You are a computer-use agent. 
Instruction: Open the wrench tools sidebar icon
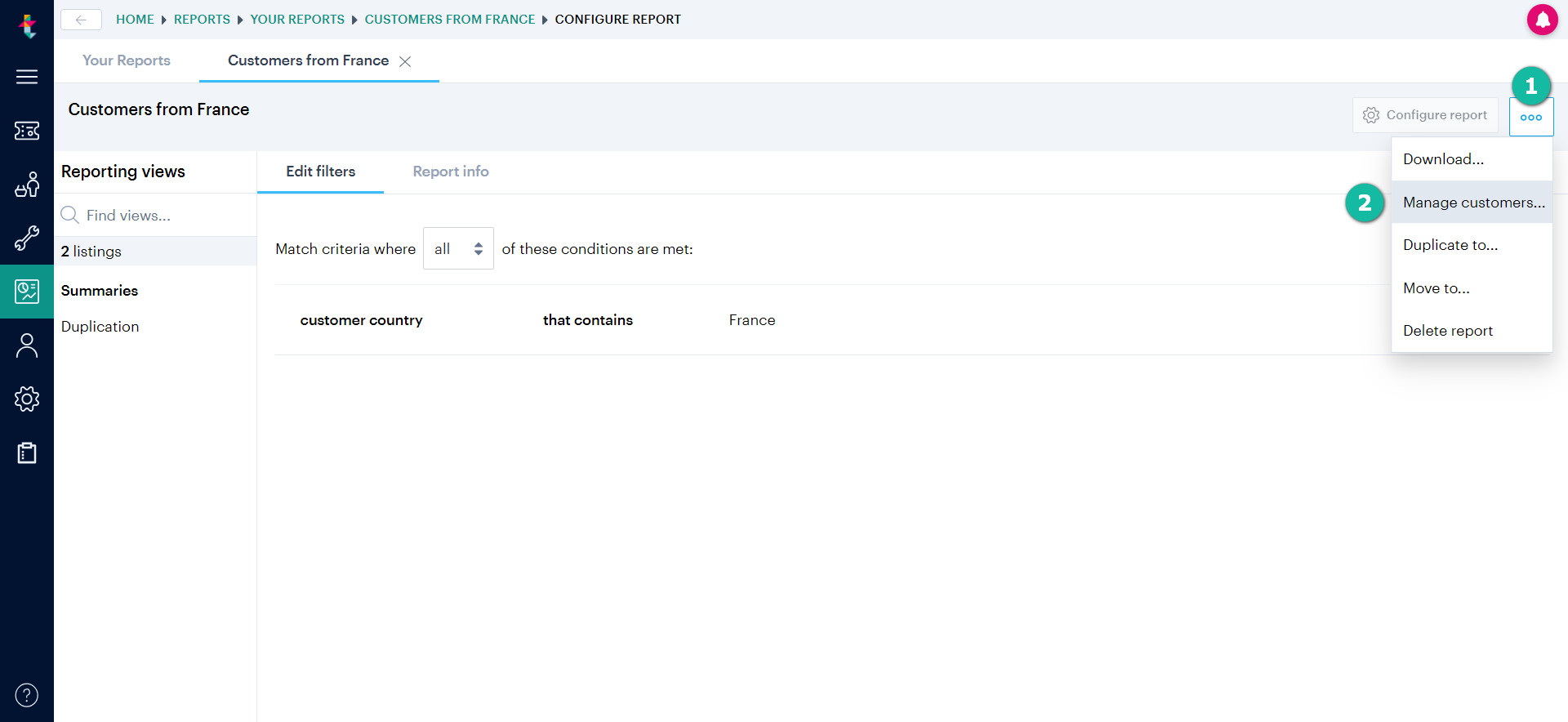tap(27, 238)
